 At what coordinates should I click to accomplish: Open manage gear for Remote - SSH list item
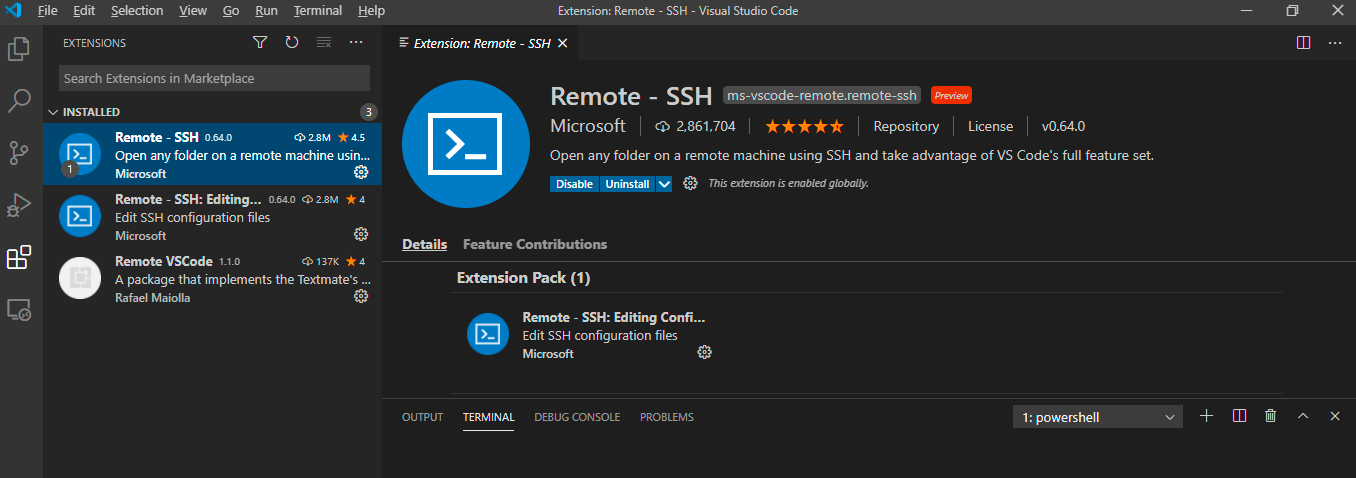(x=361, y=173)
